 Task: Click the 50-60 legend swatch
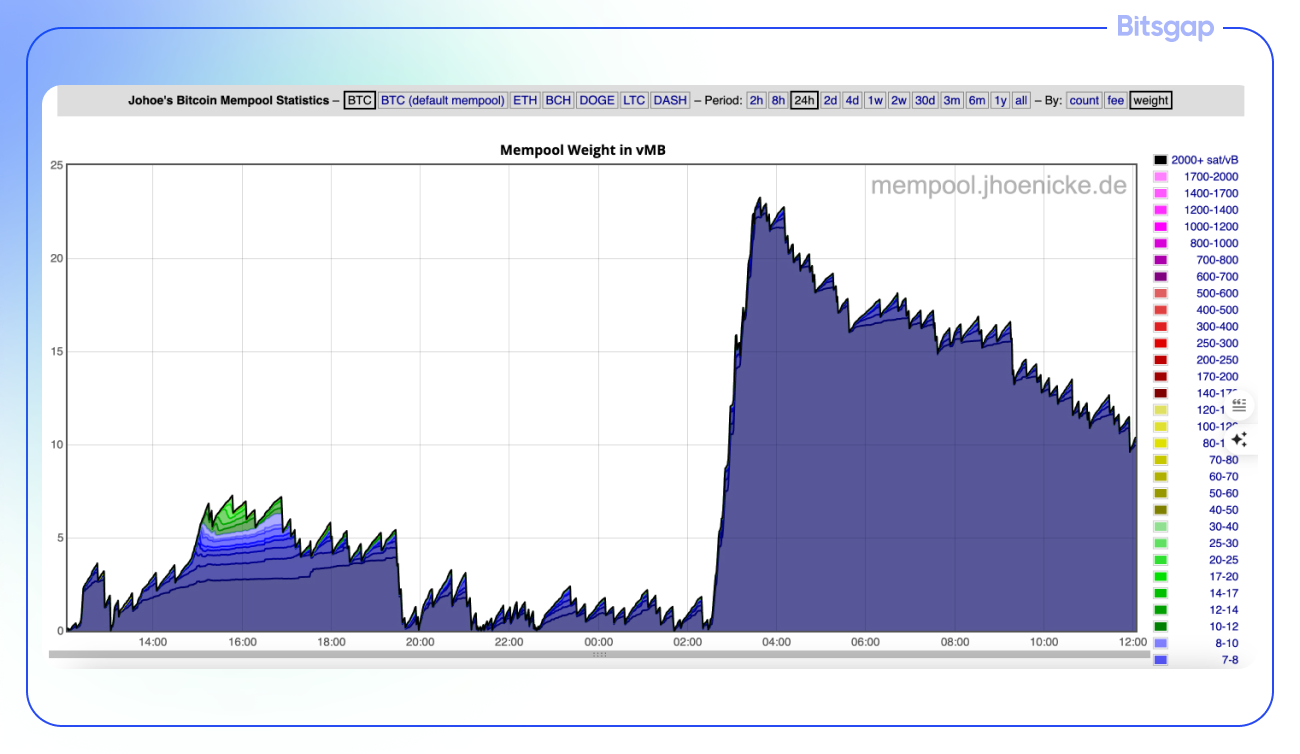tap(1161, 493)
